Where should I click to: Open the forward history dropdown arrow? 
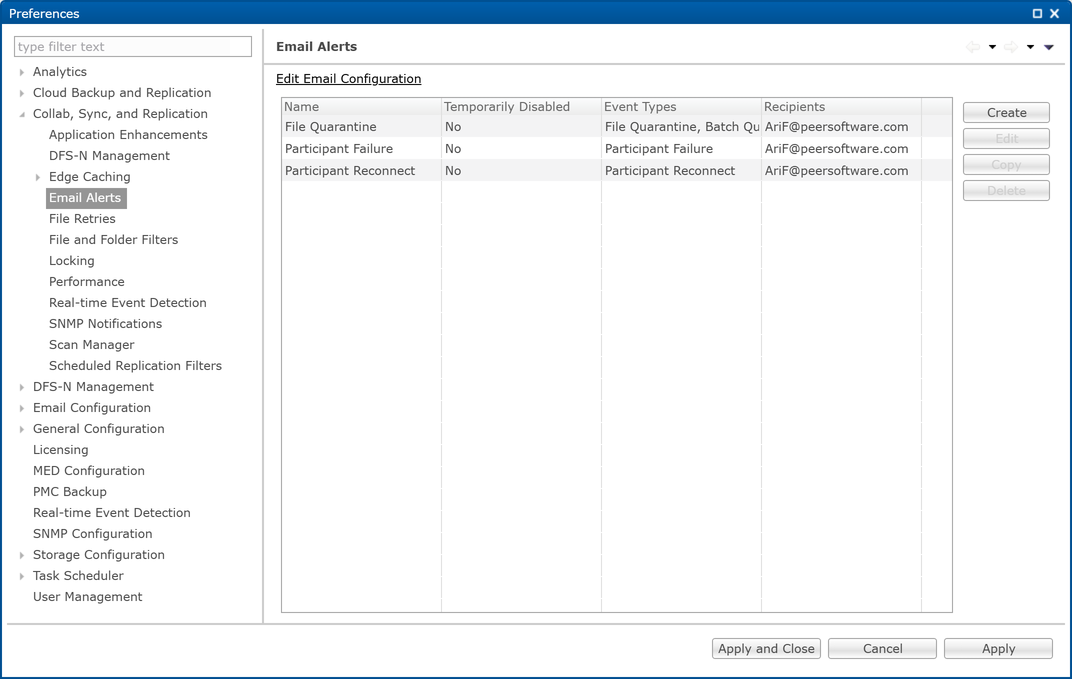click(x=1030, y=47)
